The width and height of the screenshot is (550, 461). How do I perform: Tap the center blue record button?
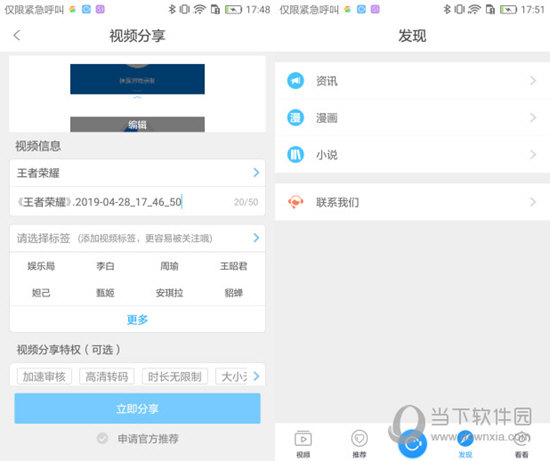(x=412, y=443)
